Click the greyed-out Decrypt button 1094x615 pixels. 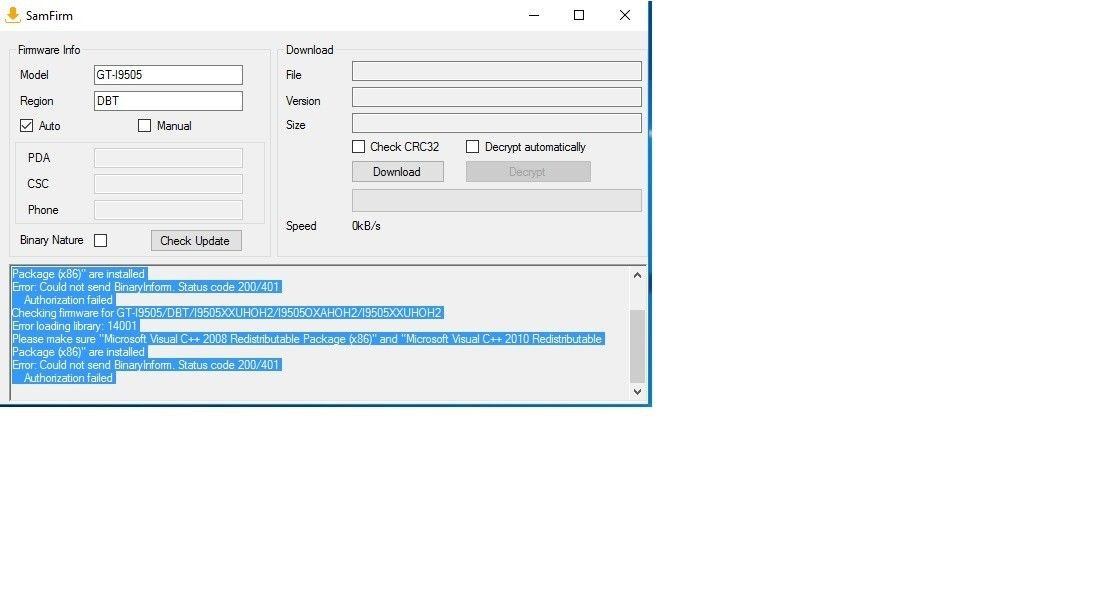pyautogui.click(x=528, y=172)
